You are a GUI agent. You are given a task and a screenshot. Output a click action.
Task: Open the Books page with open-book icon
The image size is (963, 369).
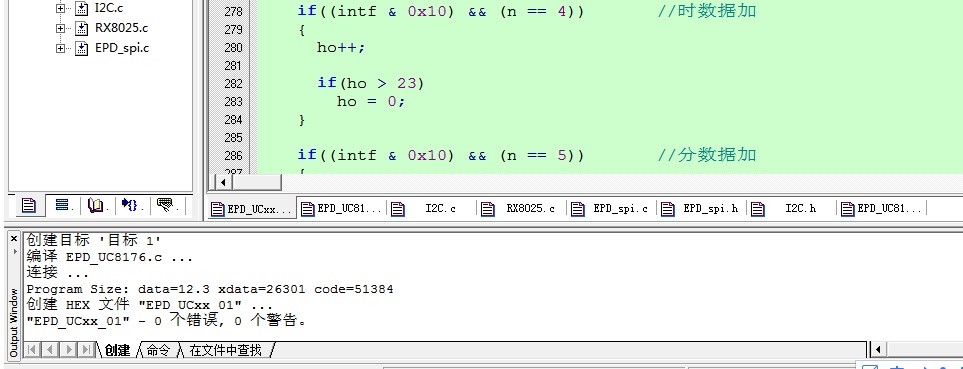(96, 205)
